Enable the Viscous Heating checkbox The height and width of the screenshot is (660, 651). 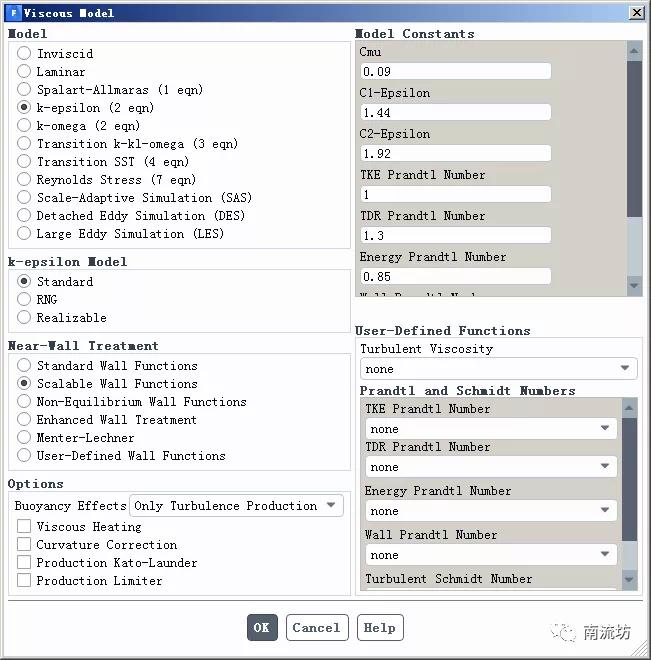(24, 526)
